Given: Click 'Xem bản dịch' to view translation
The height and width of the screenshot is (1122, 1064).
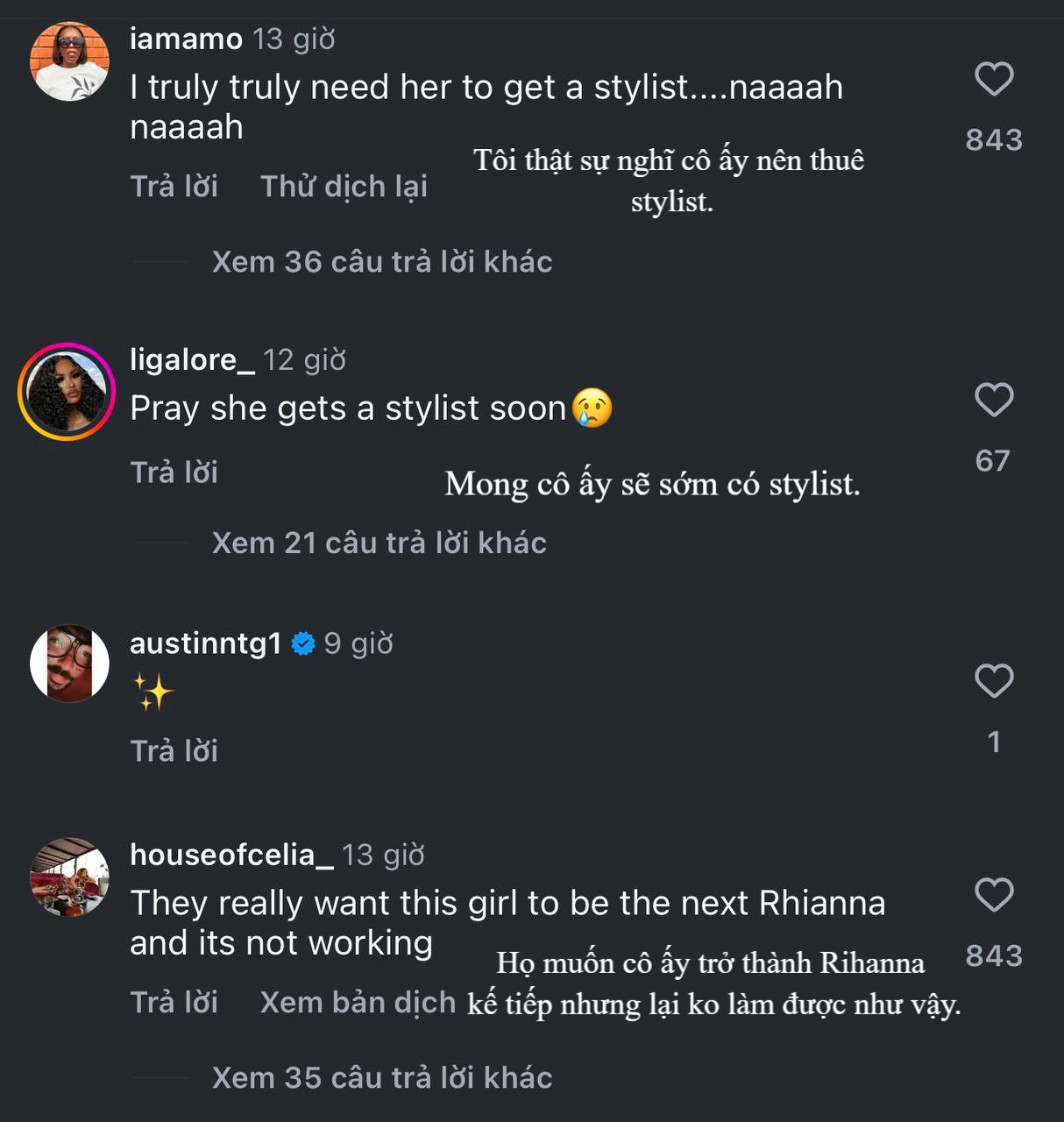Looking at the screenshot, I should click(358, 1002).
